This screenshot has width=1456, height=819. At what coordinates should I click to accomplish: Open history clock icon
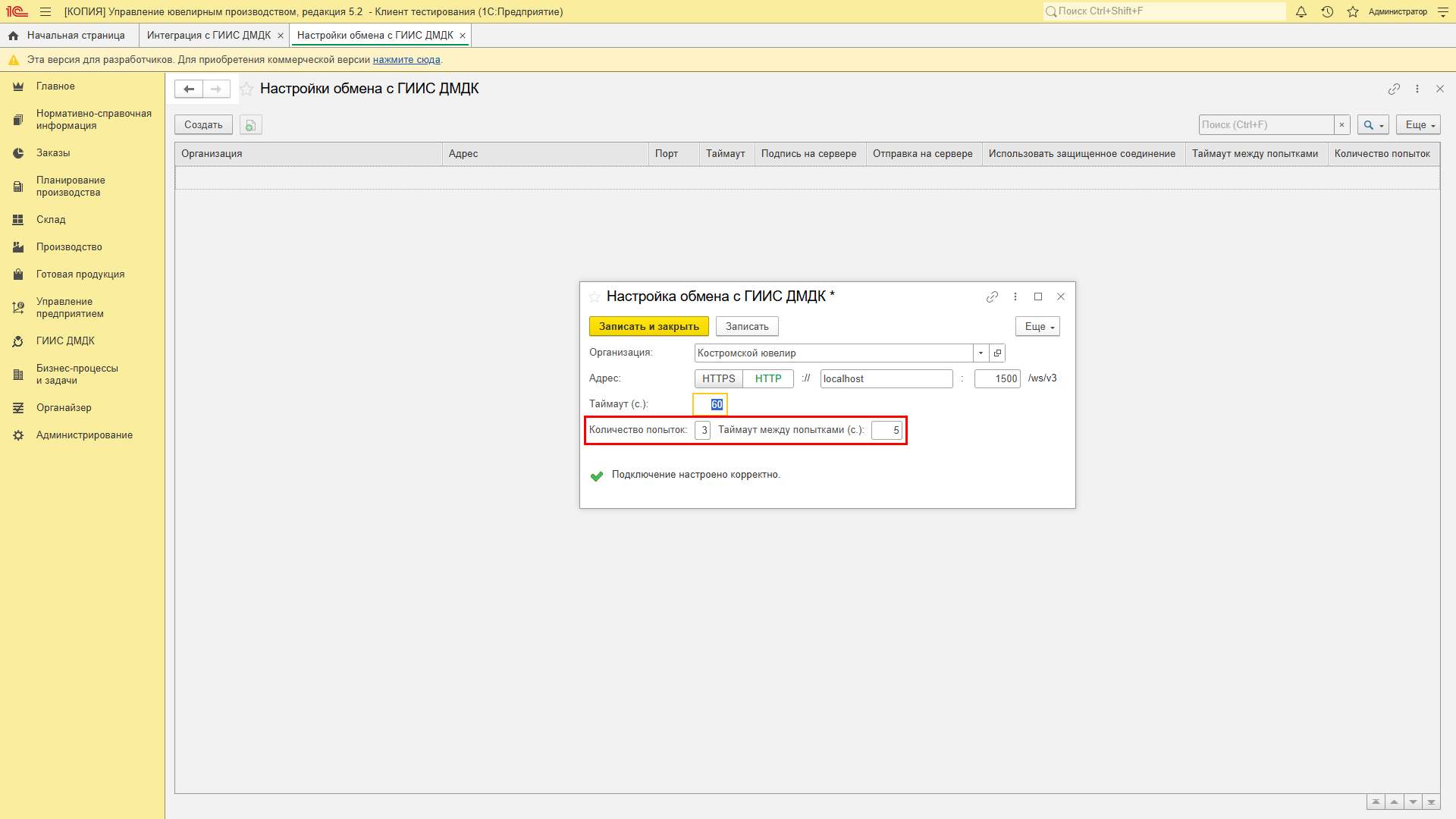pyautogui.click(x=1327, y=11)
